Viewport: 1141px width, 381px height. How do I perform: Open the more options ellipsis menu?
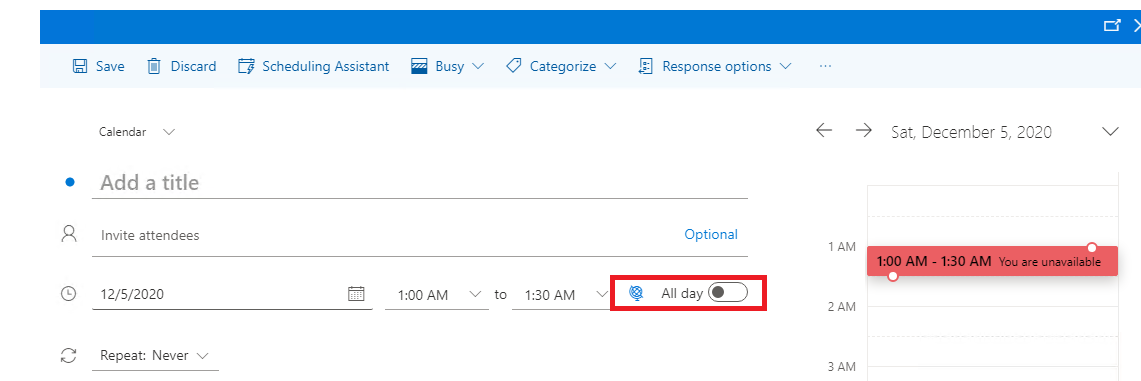tap(824, 66)
